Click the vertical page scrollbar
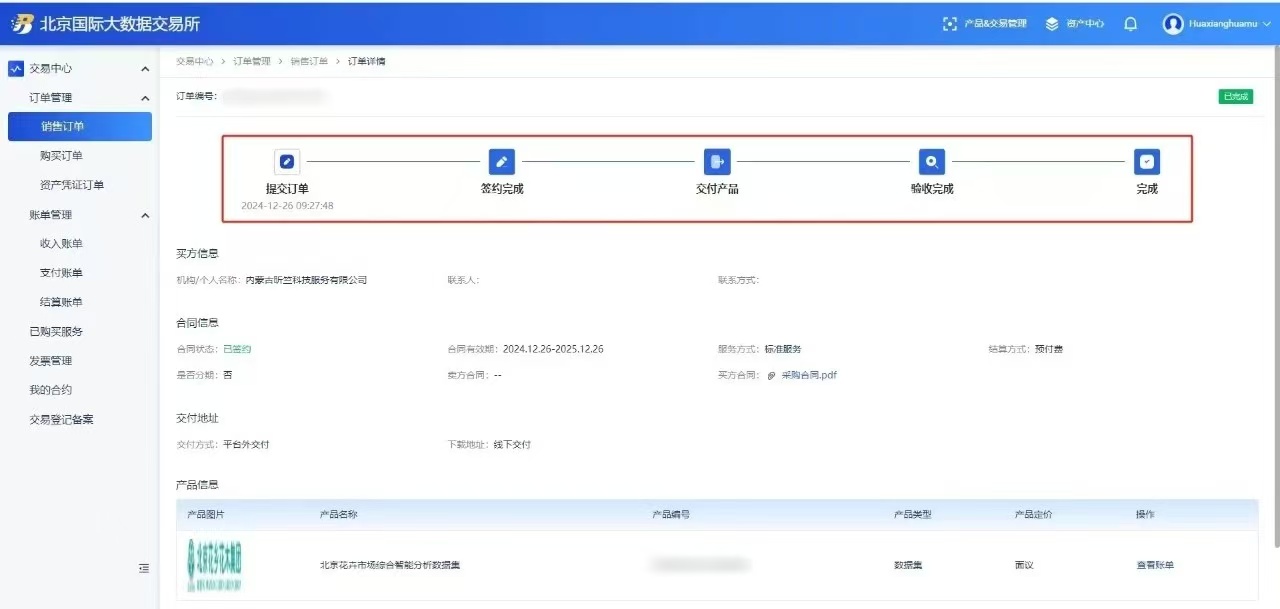The height and width of the screenshot is (609, 1280). click(1274, 300)
